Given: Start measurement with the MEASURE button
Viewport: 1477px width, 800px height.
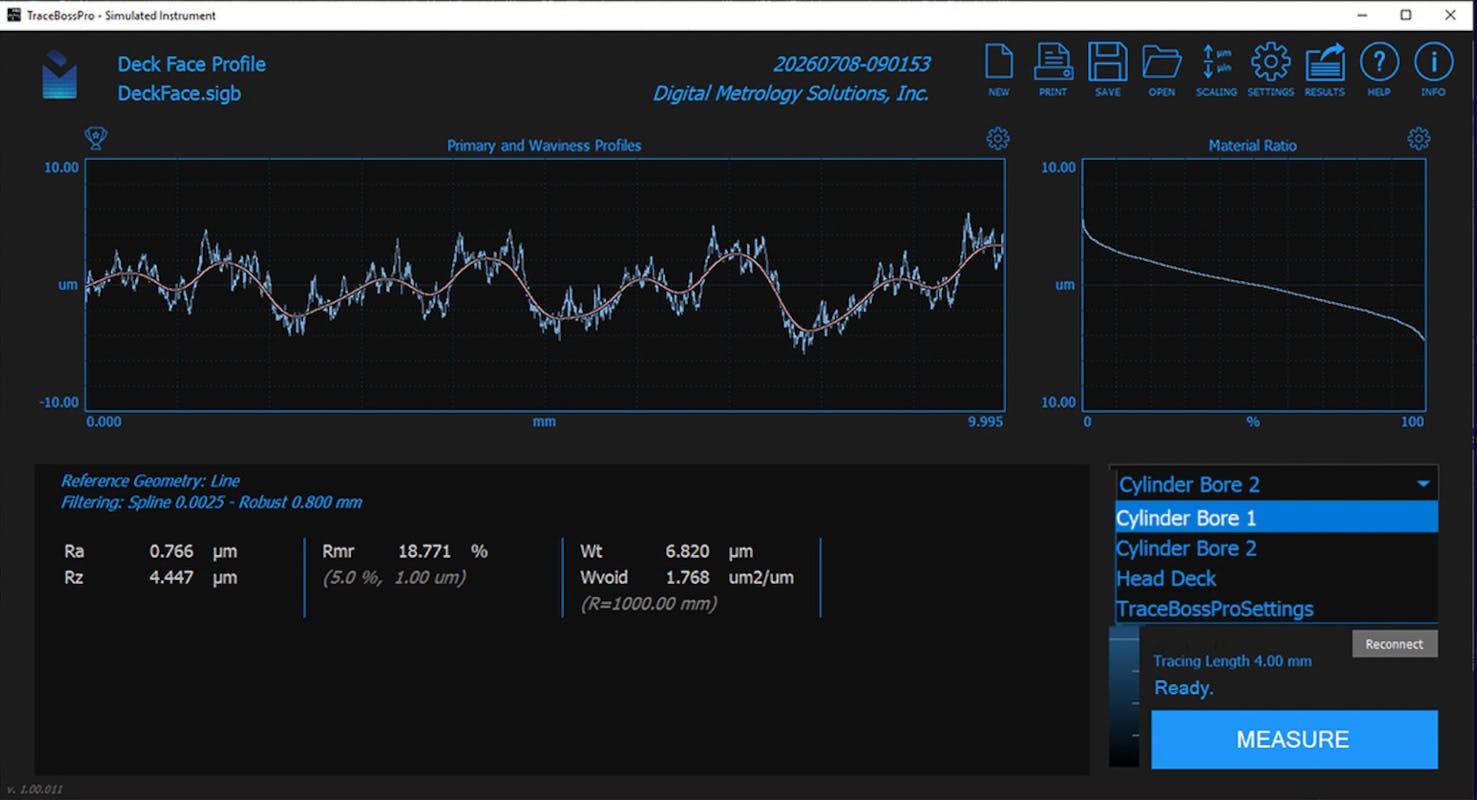Looking at the screenshot, I should click(1294, 740).
